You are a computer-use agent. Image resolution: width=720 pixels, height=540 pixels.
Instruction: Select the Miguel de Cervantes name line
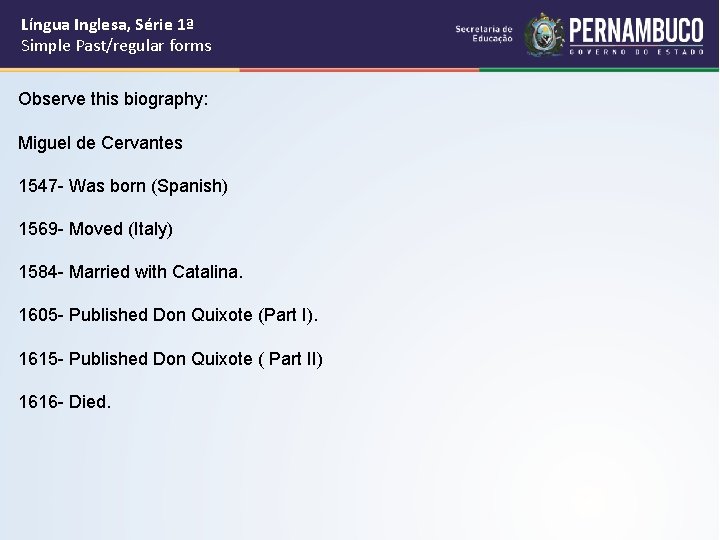coord(100,143)
